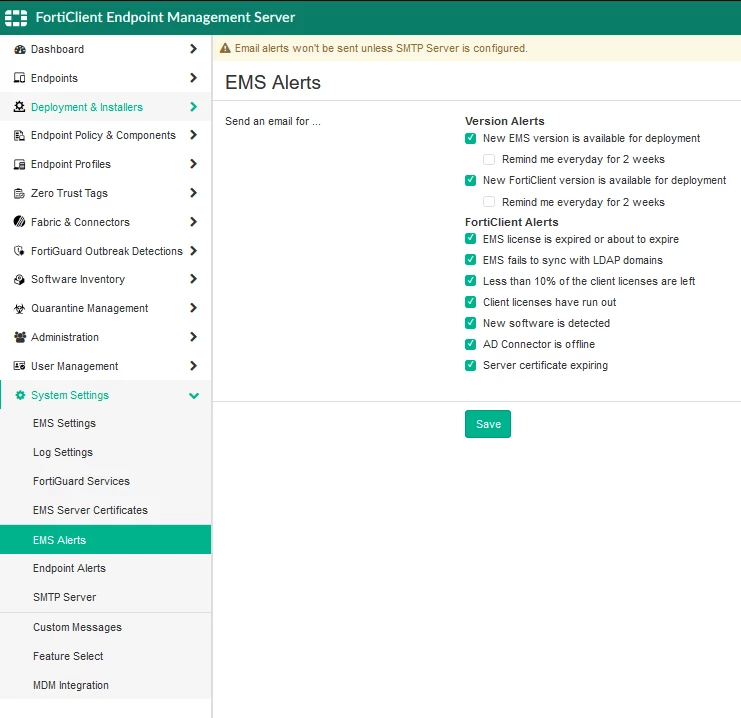The width and height of the screenshot is (741, 718).
Task: Click the System Settings gear icon
Action: tap(20, 395)
